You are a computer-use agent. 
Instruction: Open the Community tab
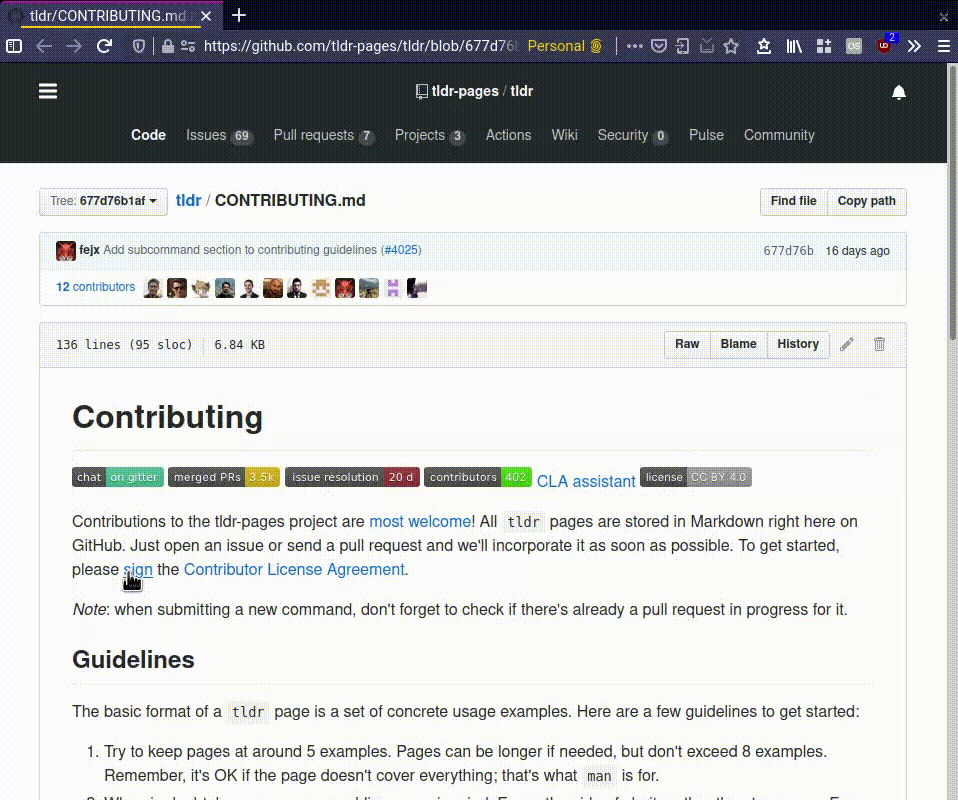tap(779, 135)
